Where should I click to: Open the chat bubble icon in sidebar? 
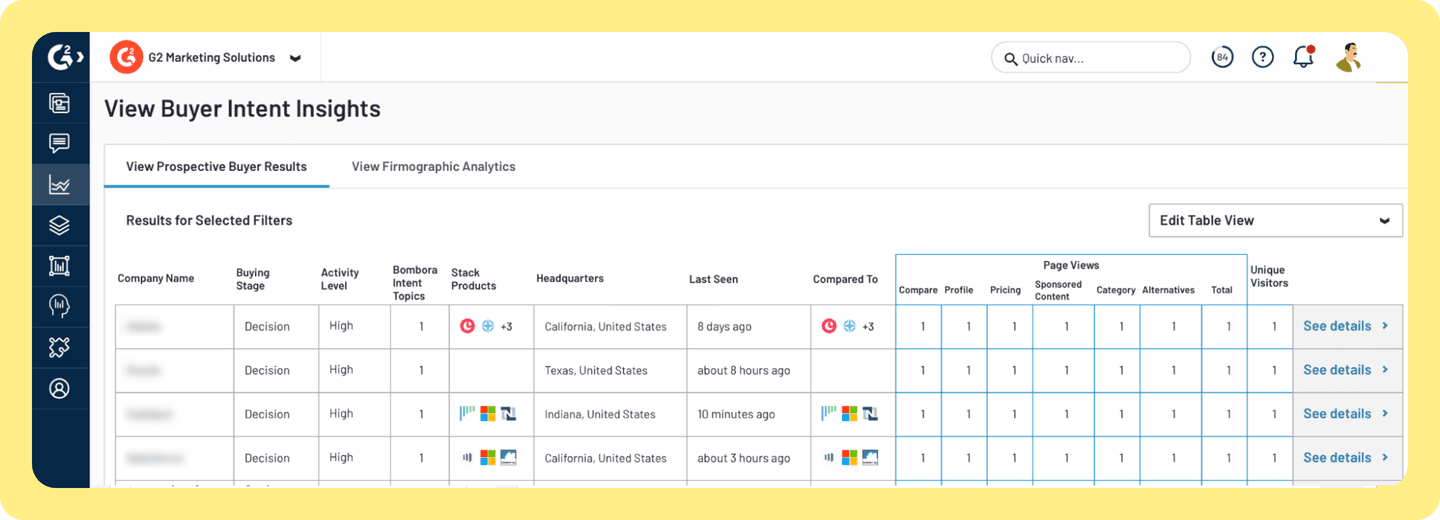click(60, 144)
